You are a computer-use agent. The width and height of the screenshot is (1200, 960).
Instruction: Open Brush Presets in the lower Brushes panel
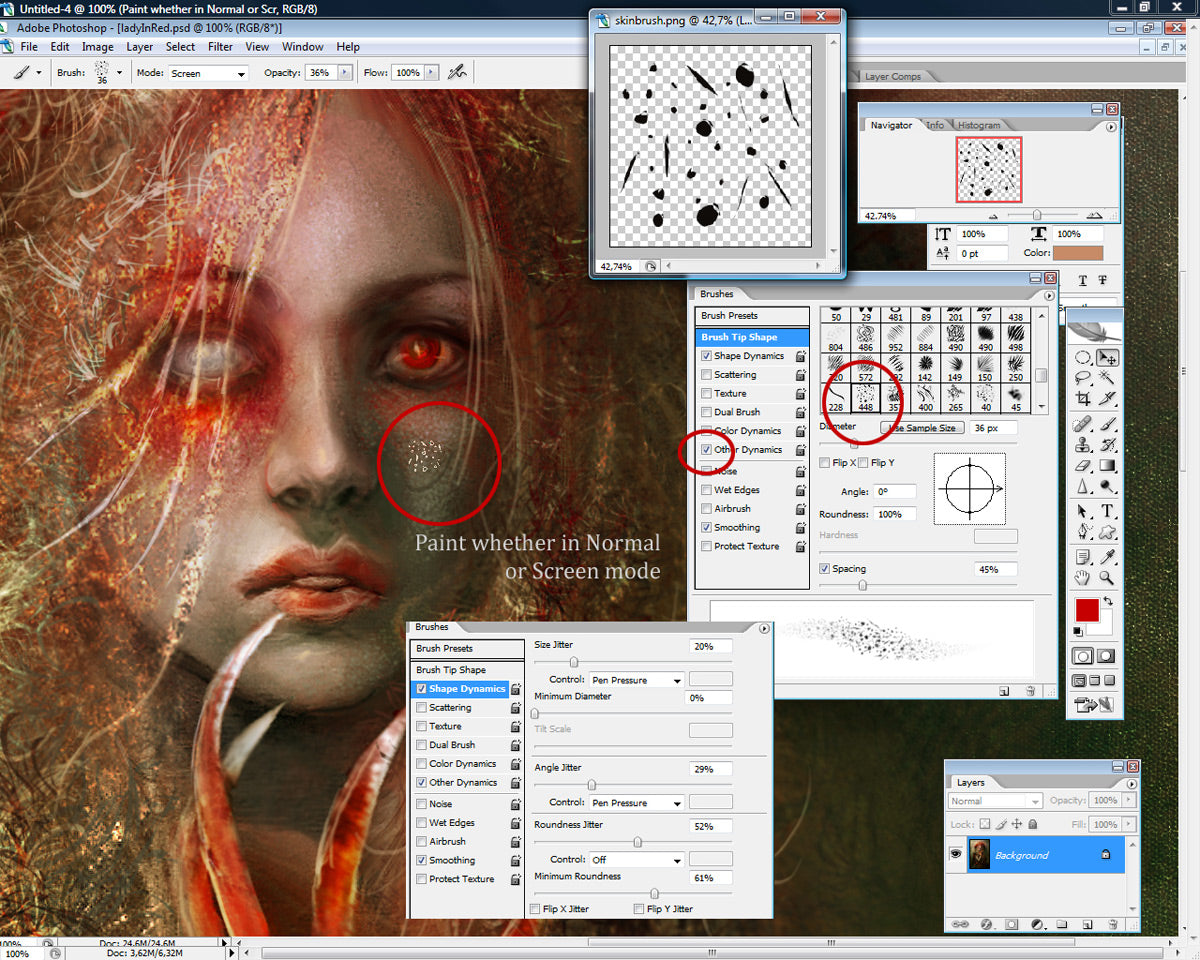point(444,649)
